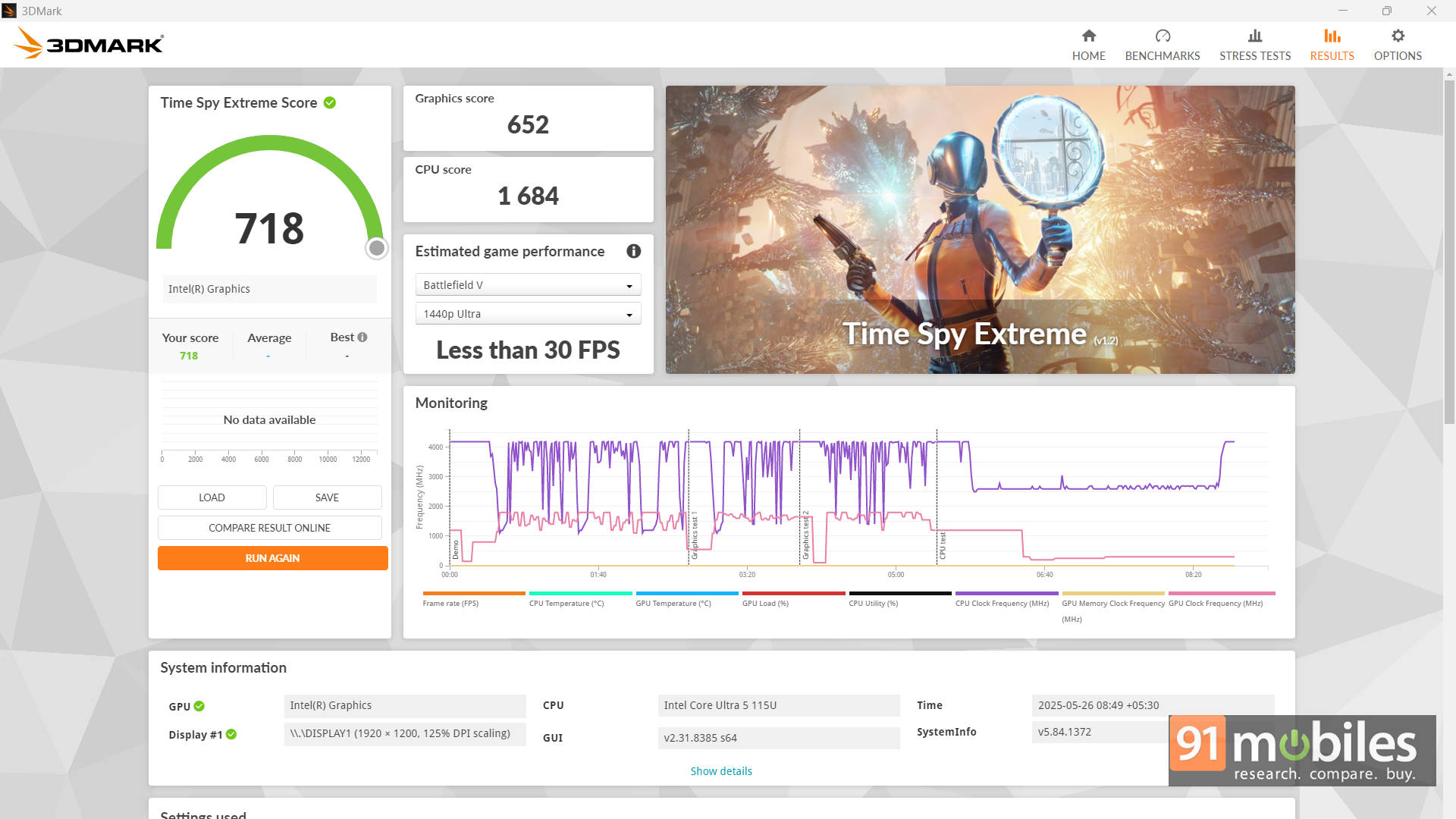Click the green check next to GPU

(199, 706)
